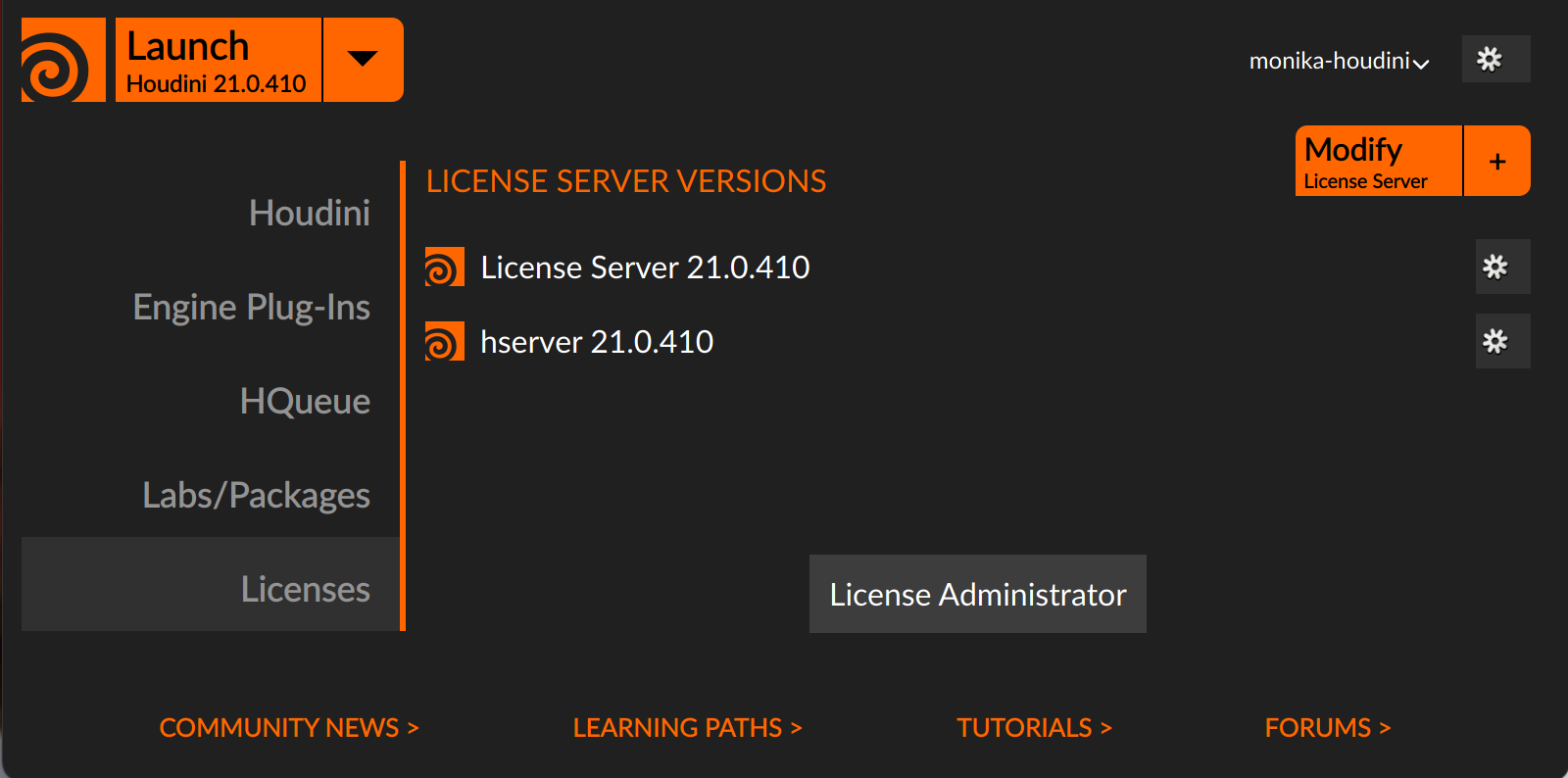Launch Houdini 21.0.410
The image size is (1568, 778).
pos(219,60)
